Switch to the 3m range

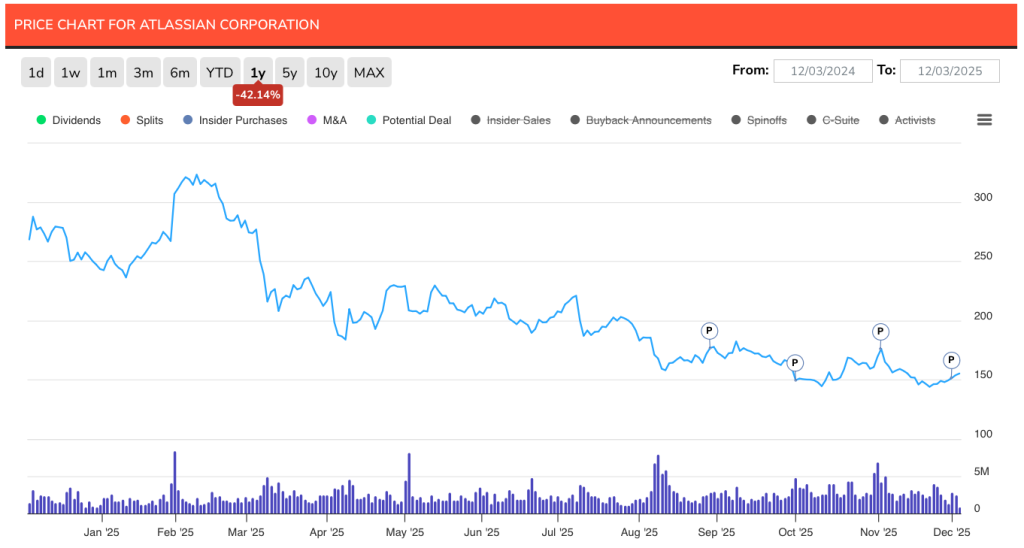pos(143,73)
